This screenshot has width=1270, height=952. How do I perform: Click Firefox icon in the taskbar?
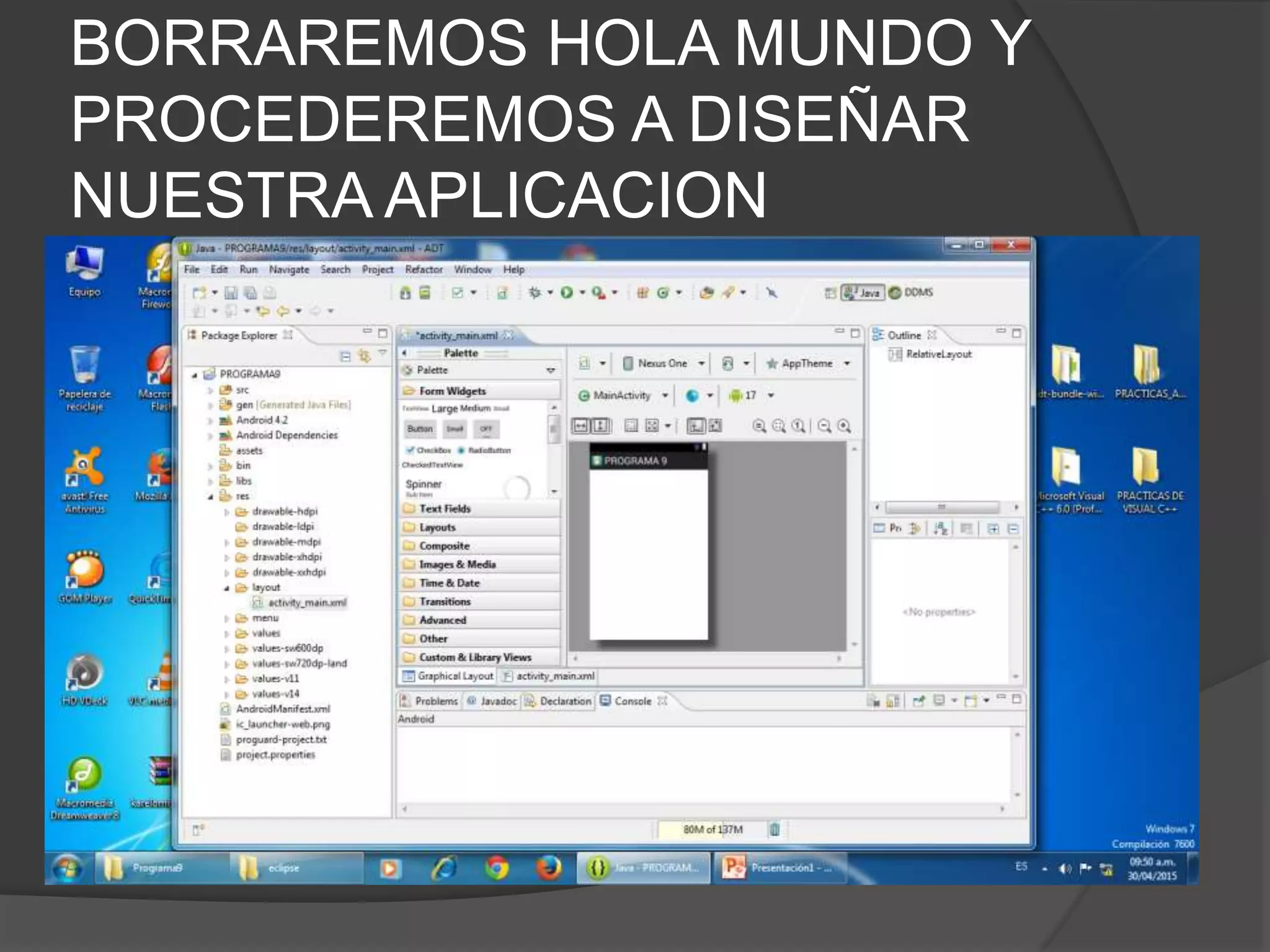tap(549, 868)
